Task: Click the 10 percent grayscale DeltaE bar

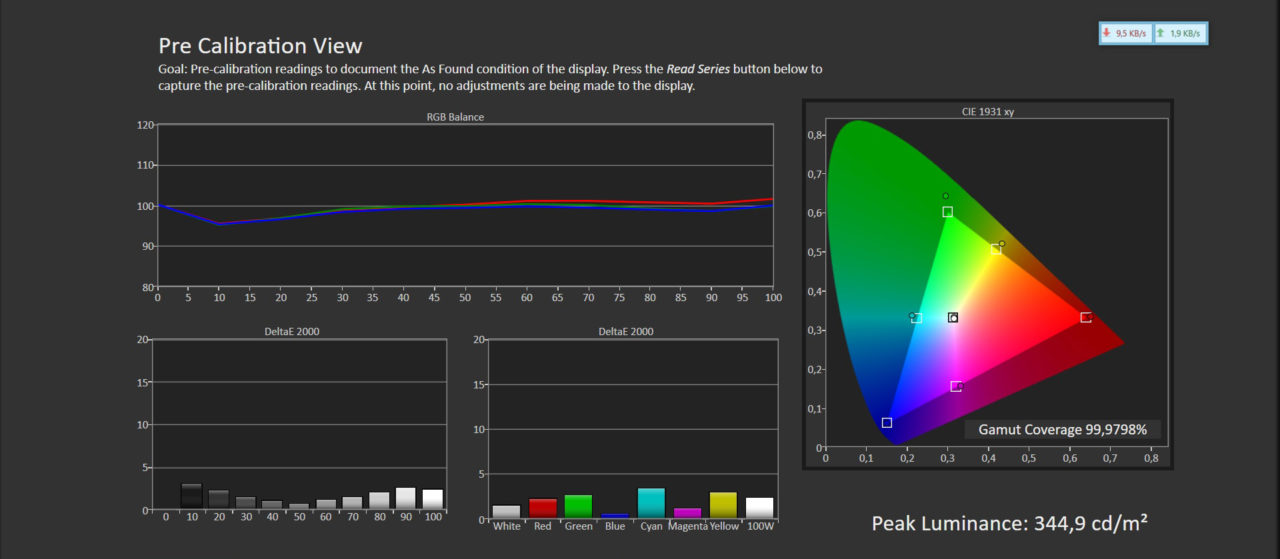Action: [x=191, y=496]
